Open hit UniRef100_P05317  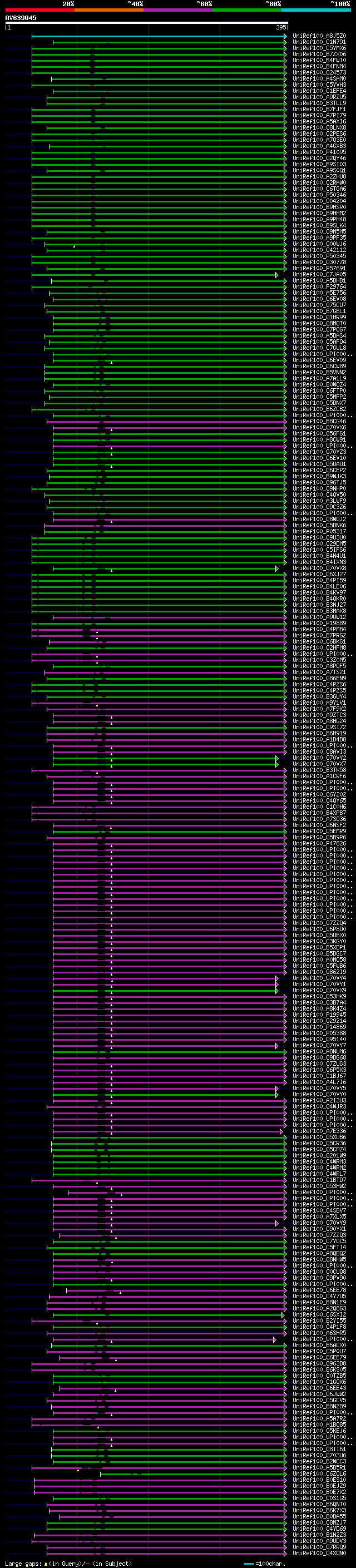click(319, 531)
